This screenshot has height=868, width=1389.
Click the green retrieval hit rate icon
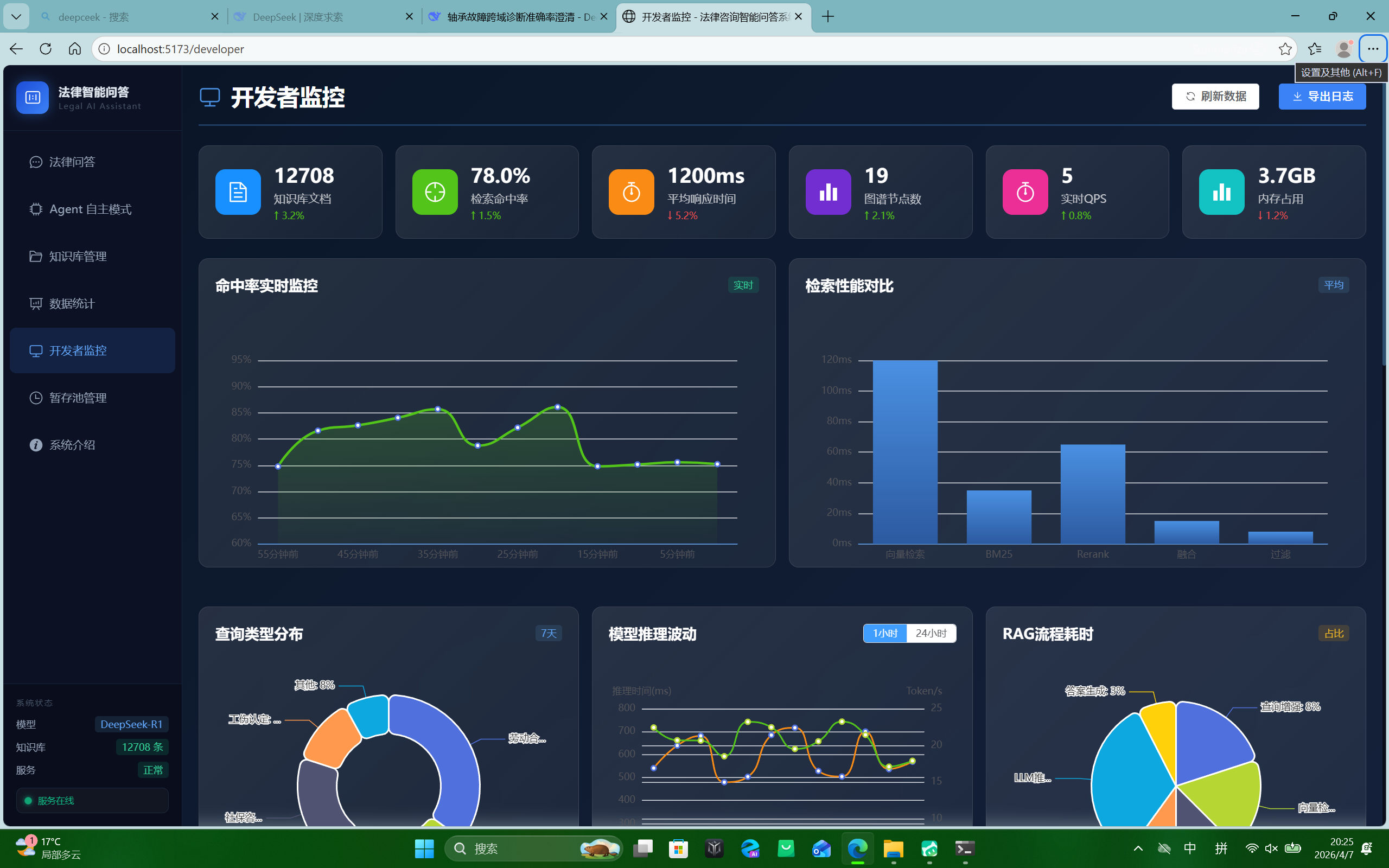(x=435, y=192)
